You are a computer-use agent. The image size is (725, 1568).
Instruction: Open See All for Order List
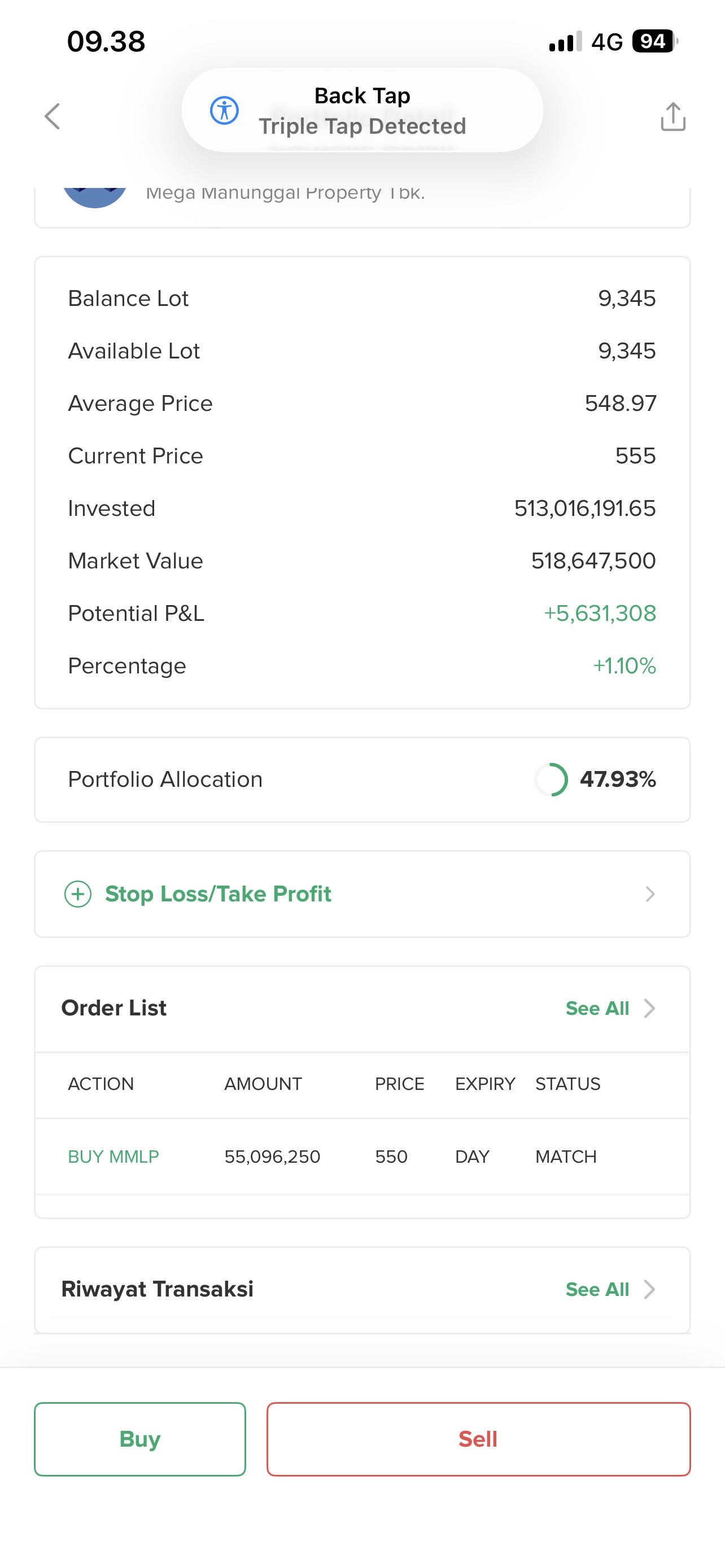click(x=597, y=1009)
